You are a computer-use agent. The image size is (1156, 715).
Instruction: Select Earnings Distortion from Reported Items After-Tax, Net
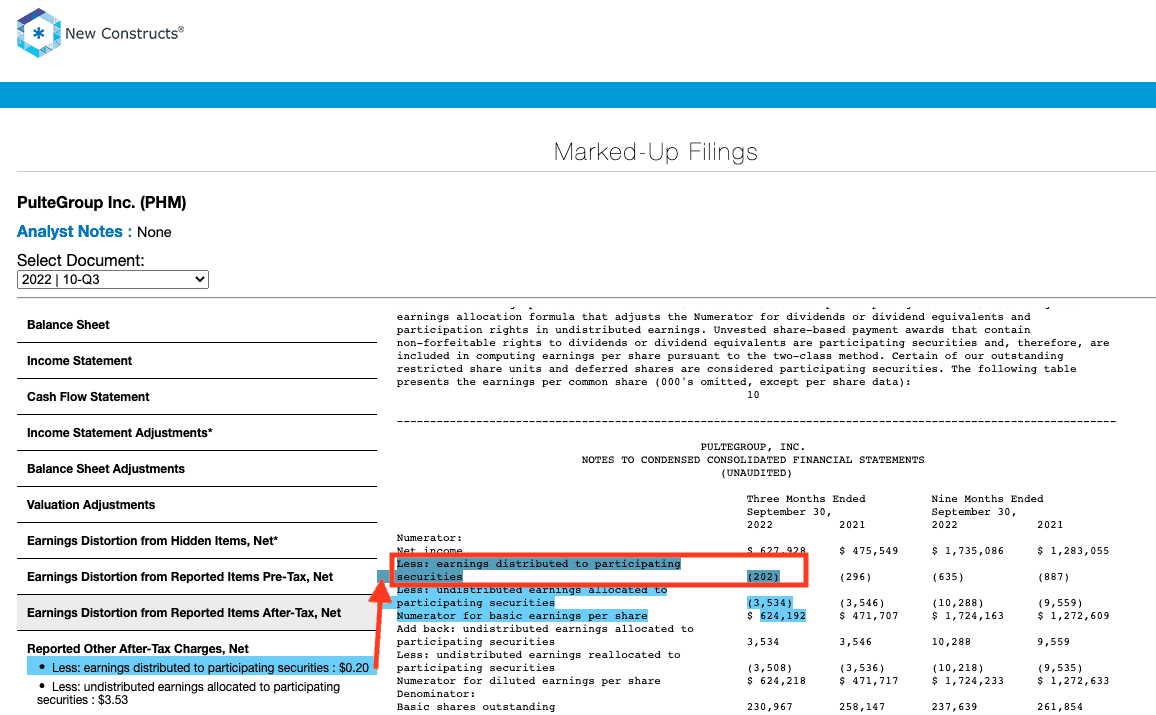pos(197,613)
